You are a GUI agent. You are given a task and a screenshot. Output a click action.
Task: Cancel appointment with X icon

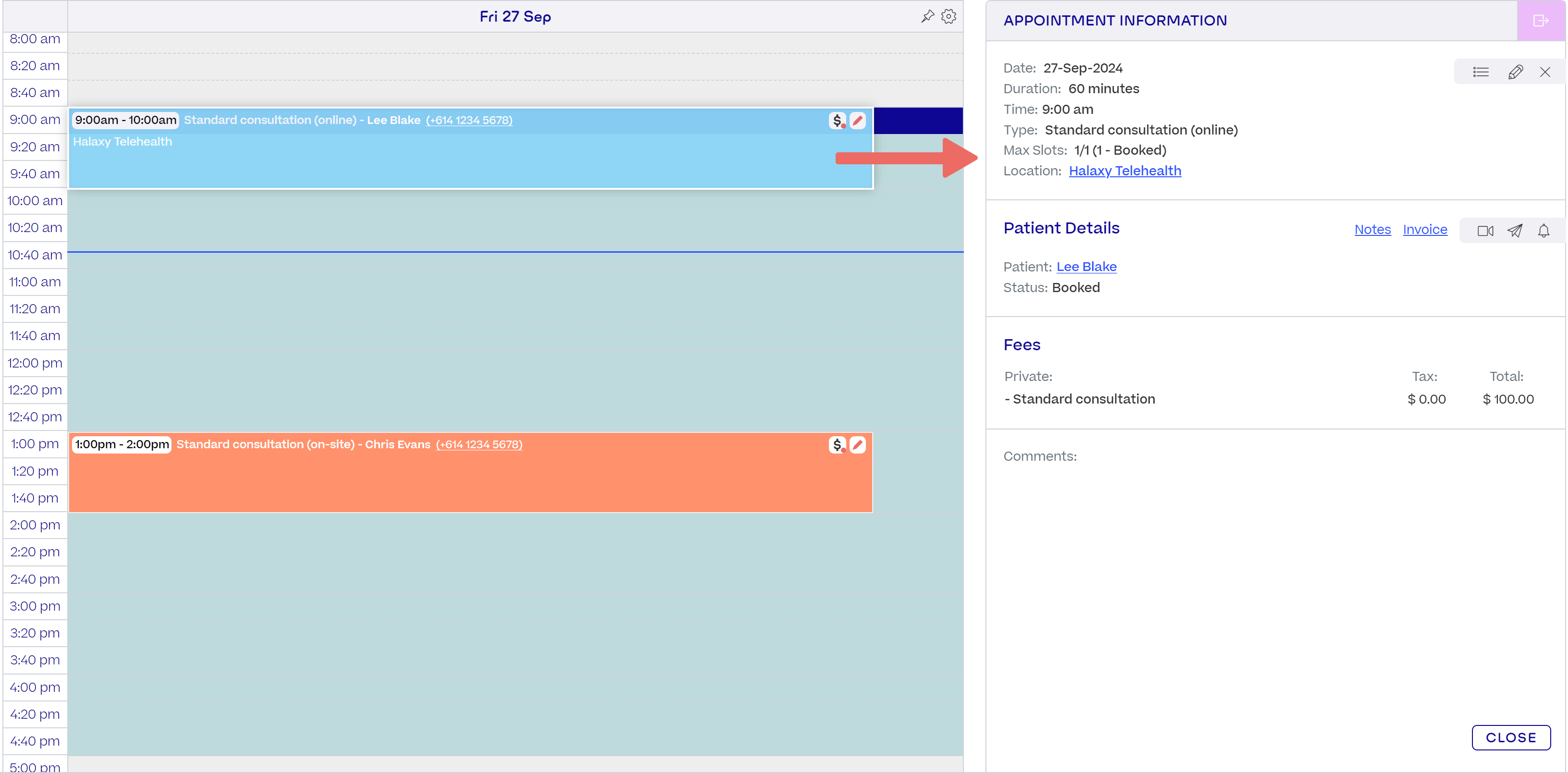(x=1545, y=72)
